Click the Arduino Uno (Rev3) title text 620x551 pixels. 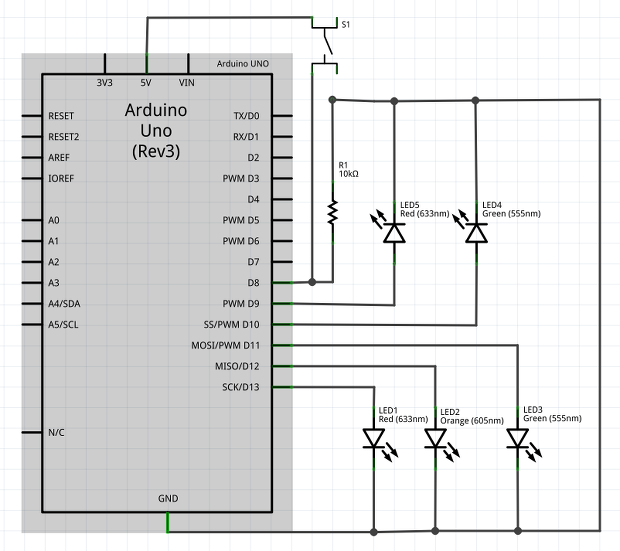[156, 131]
